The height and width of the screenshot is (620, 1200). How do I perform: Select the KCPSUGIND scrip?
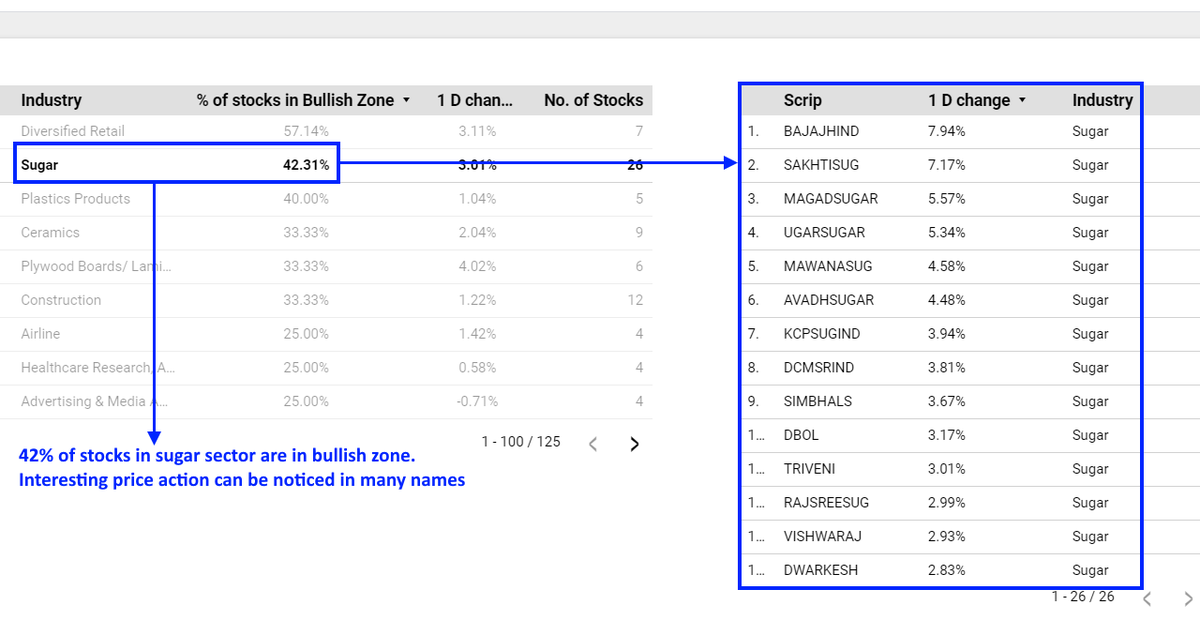click(821, 335)
